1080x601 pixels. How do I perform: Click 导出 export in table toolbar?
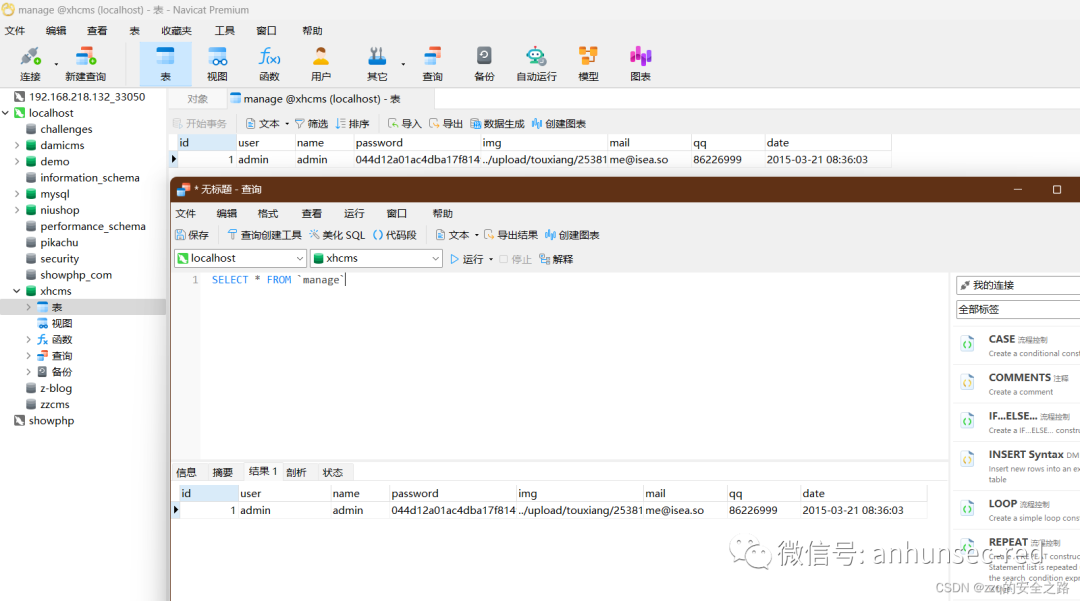[x=446, y=124]
